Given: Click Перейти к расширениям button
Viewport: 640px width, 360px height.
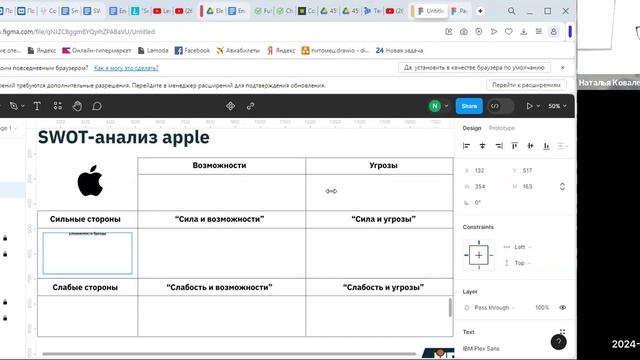Looking at the screenshot, I should click(526, 85).
